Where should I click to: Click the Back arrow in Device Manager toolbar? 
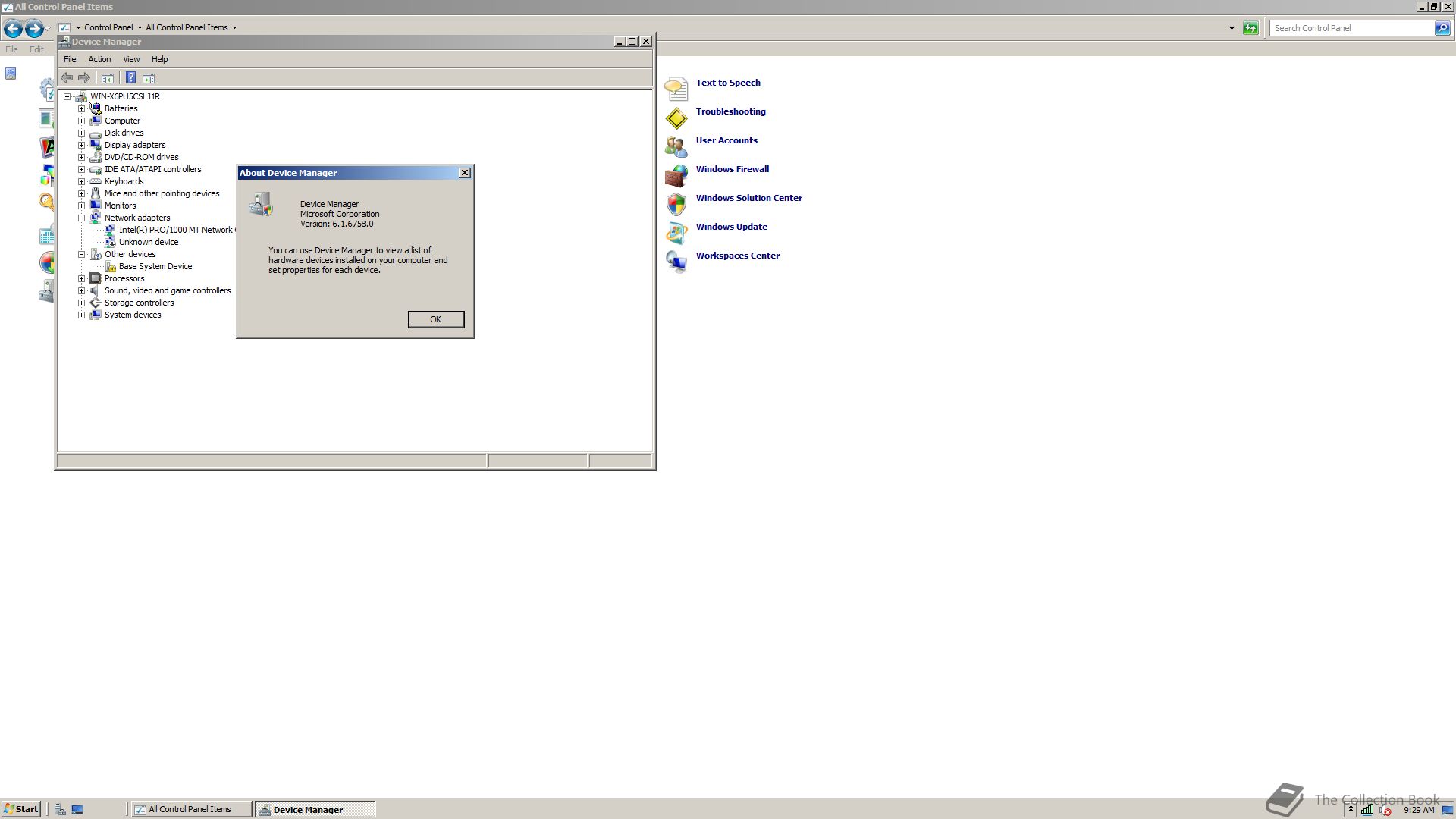(67, 77)
